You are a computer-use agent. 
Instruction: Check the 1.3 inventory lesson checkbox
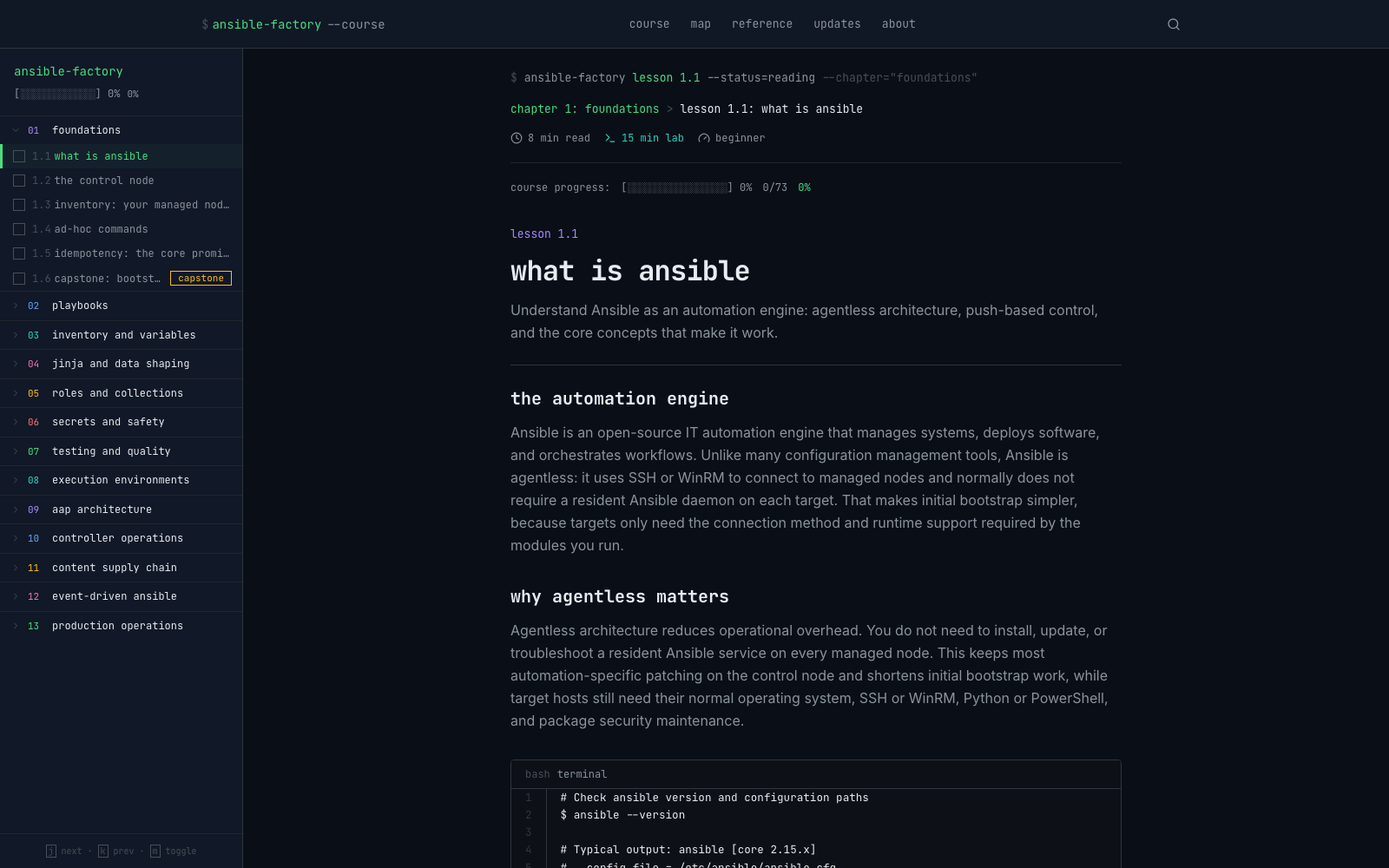pyautogui.click(x=19, y=205)
